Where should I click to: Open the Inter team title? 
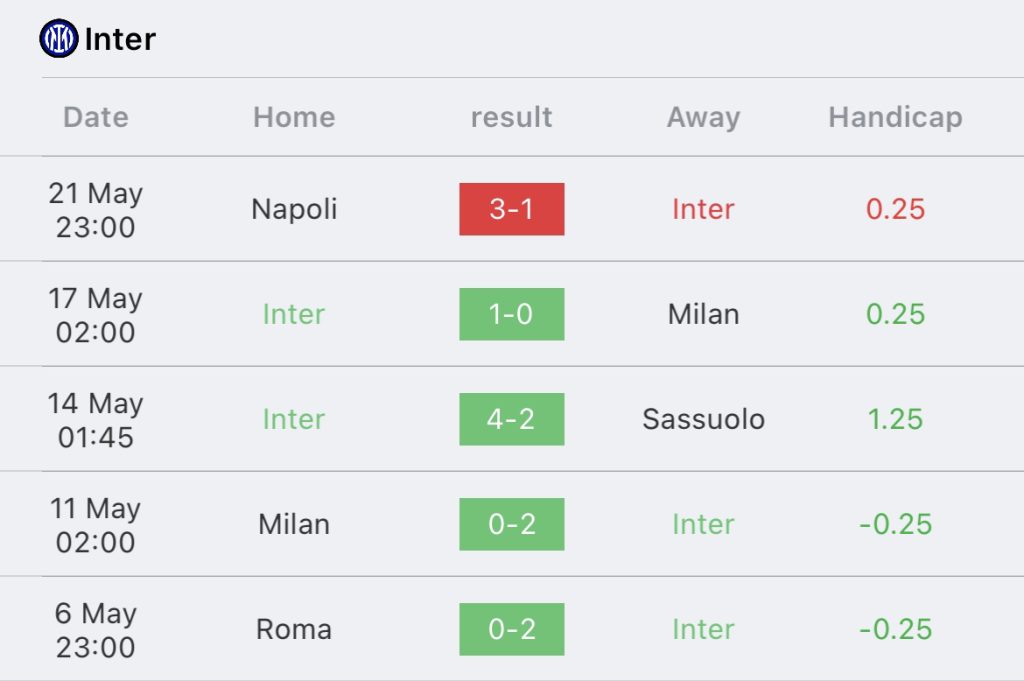tap(120, 39)
